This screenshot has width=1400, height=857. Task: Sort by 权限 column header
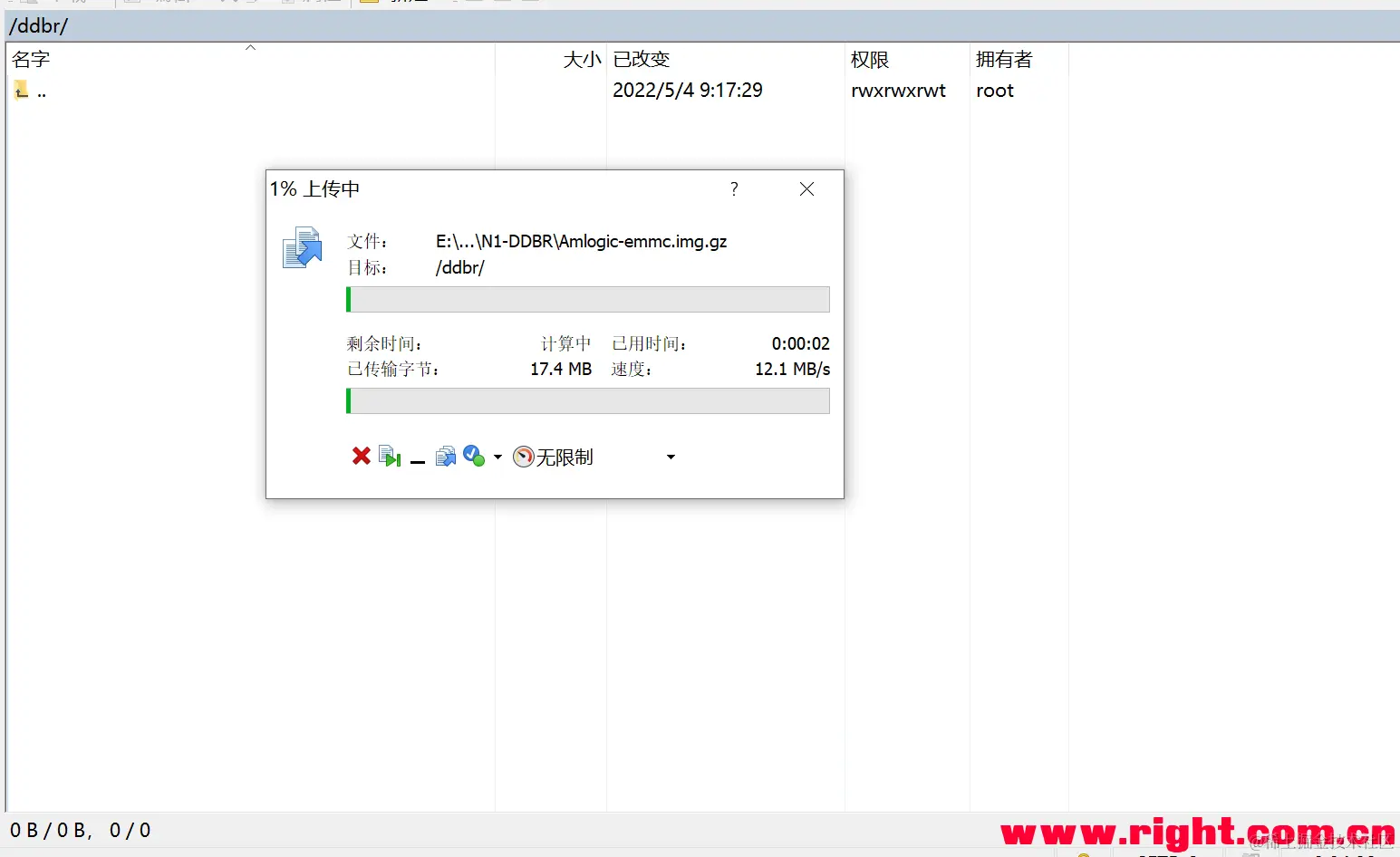pyautogui.click(x=907, y=59)
